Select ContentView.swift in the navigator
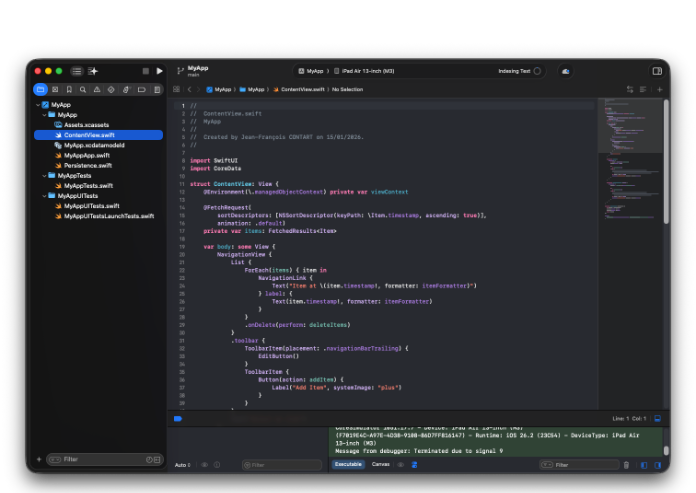This screenshot has height=493, width=696. pos(99,135)
